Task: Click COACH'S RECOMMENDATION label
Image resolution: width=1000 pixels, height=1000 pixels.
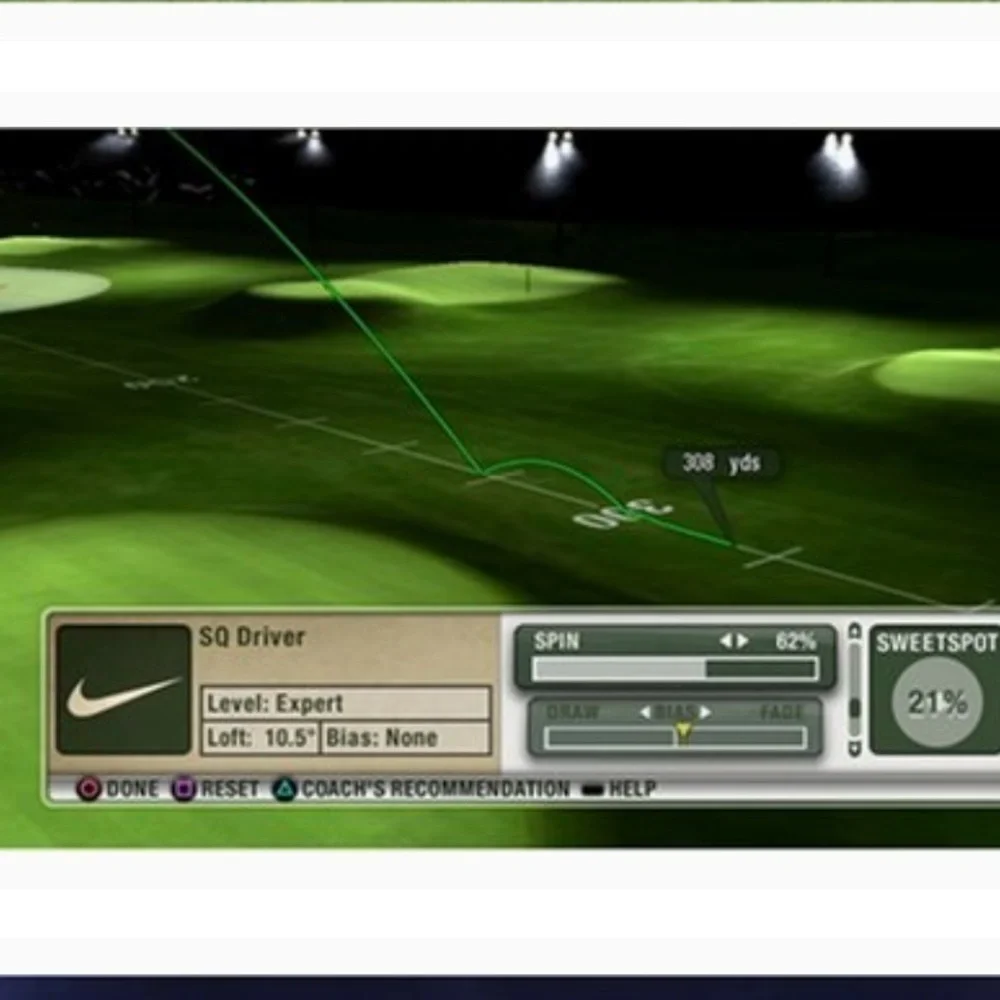Action: click(436, 789)
